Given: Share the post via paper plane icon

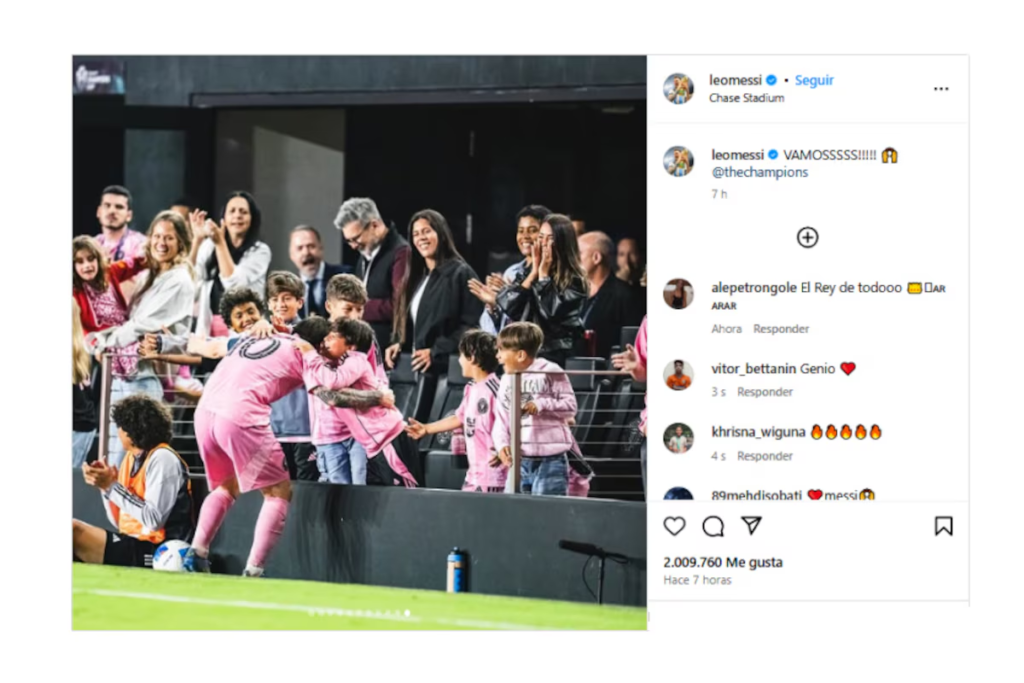Looking at the screenshot, I should click(x=751, y=526).
